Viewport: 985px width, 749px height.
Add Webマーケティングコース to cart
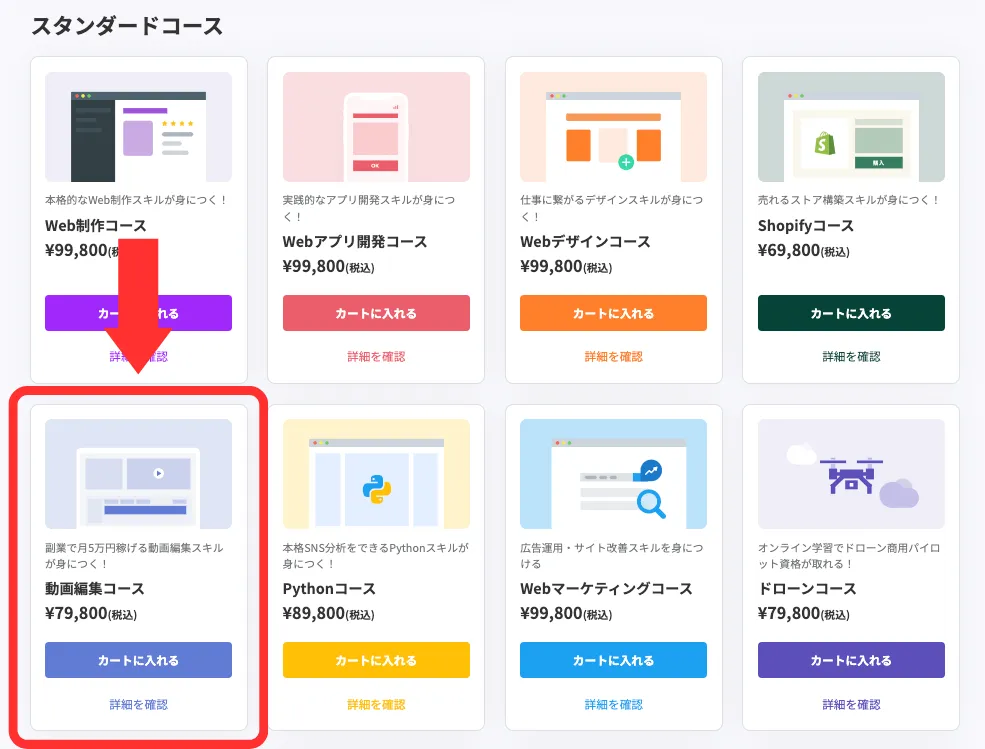click(613, 660)
